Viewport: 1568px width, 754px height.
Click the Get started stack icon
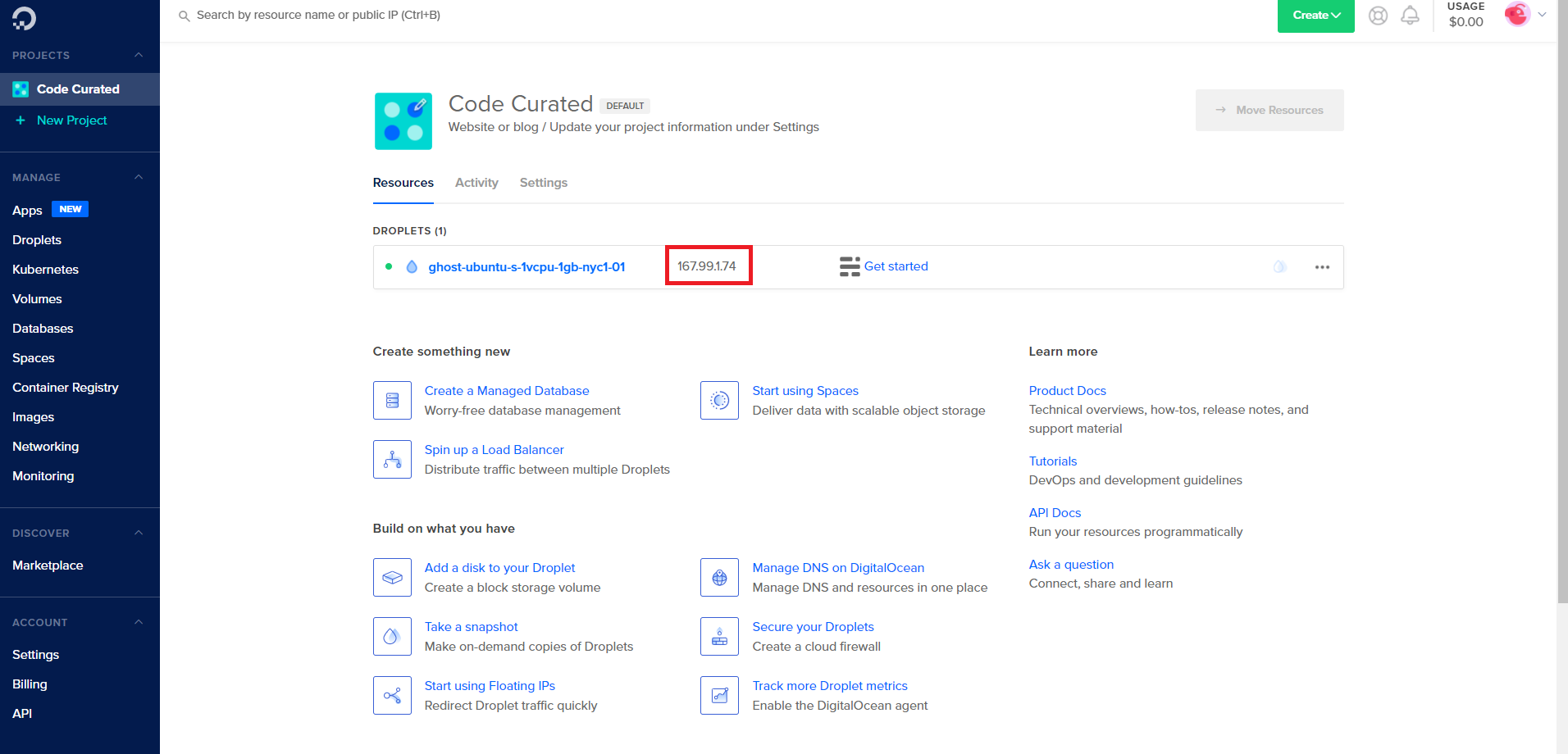[x=850, y=267]
